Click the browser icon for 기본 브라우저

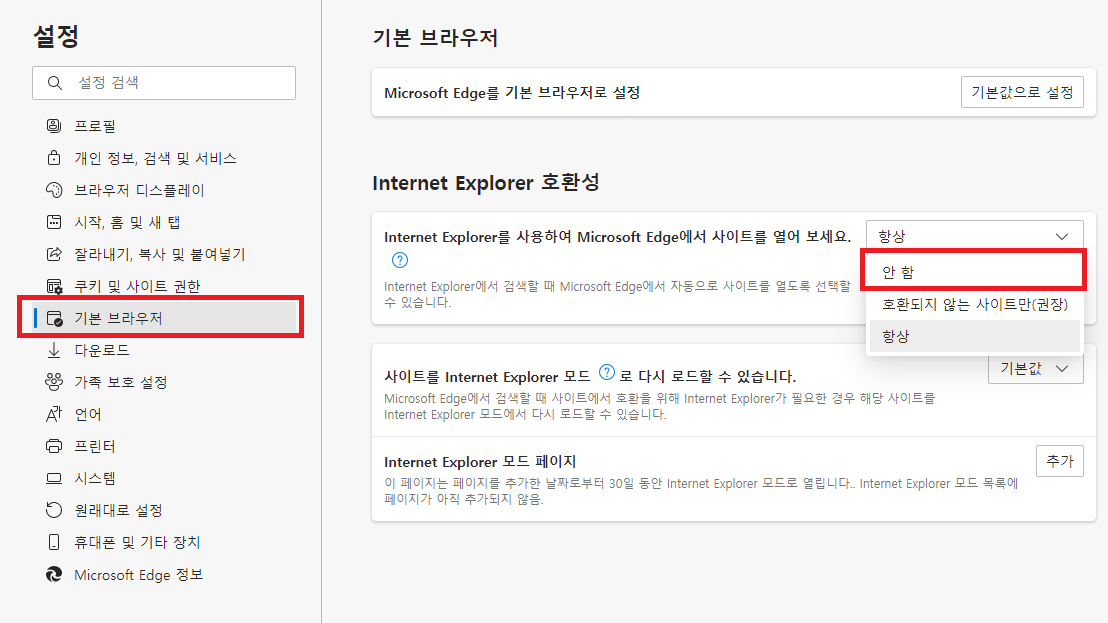coord(54,319)
